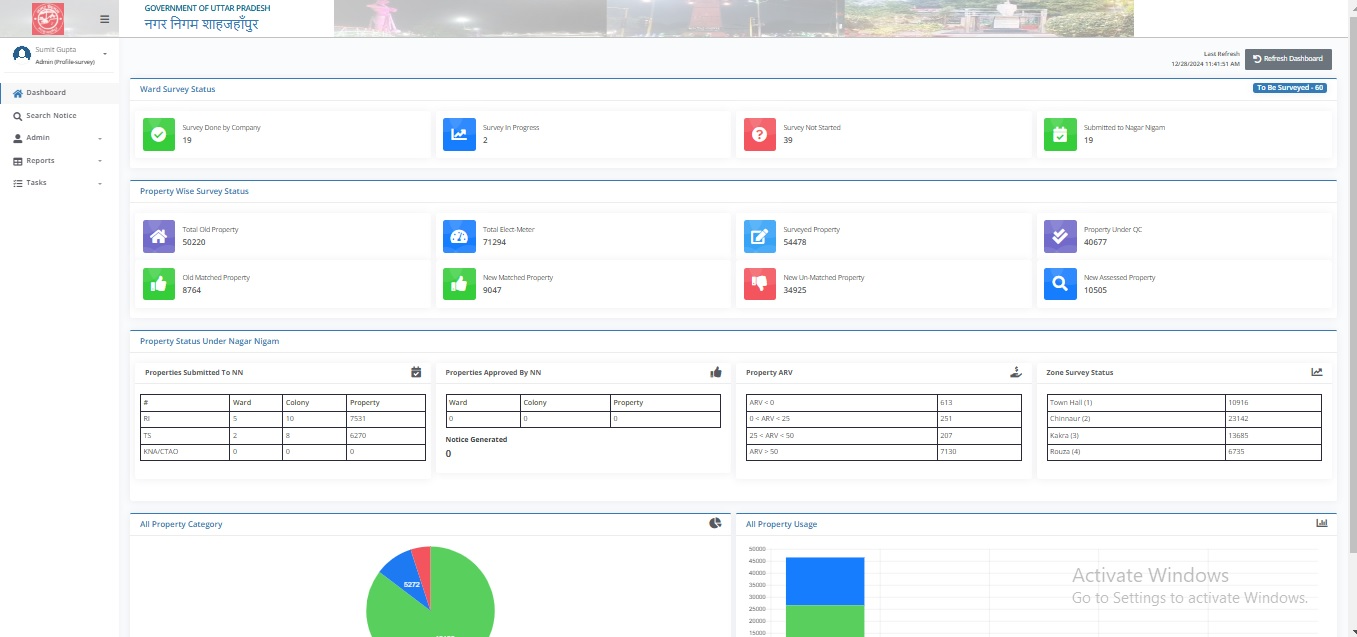Click the blue slice of the pie chart
This screenshot has height=637, width=1357.
pos(404,577)
